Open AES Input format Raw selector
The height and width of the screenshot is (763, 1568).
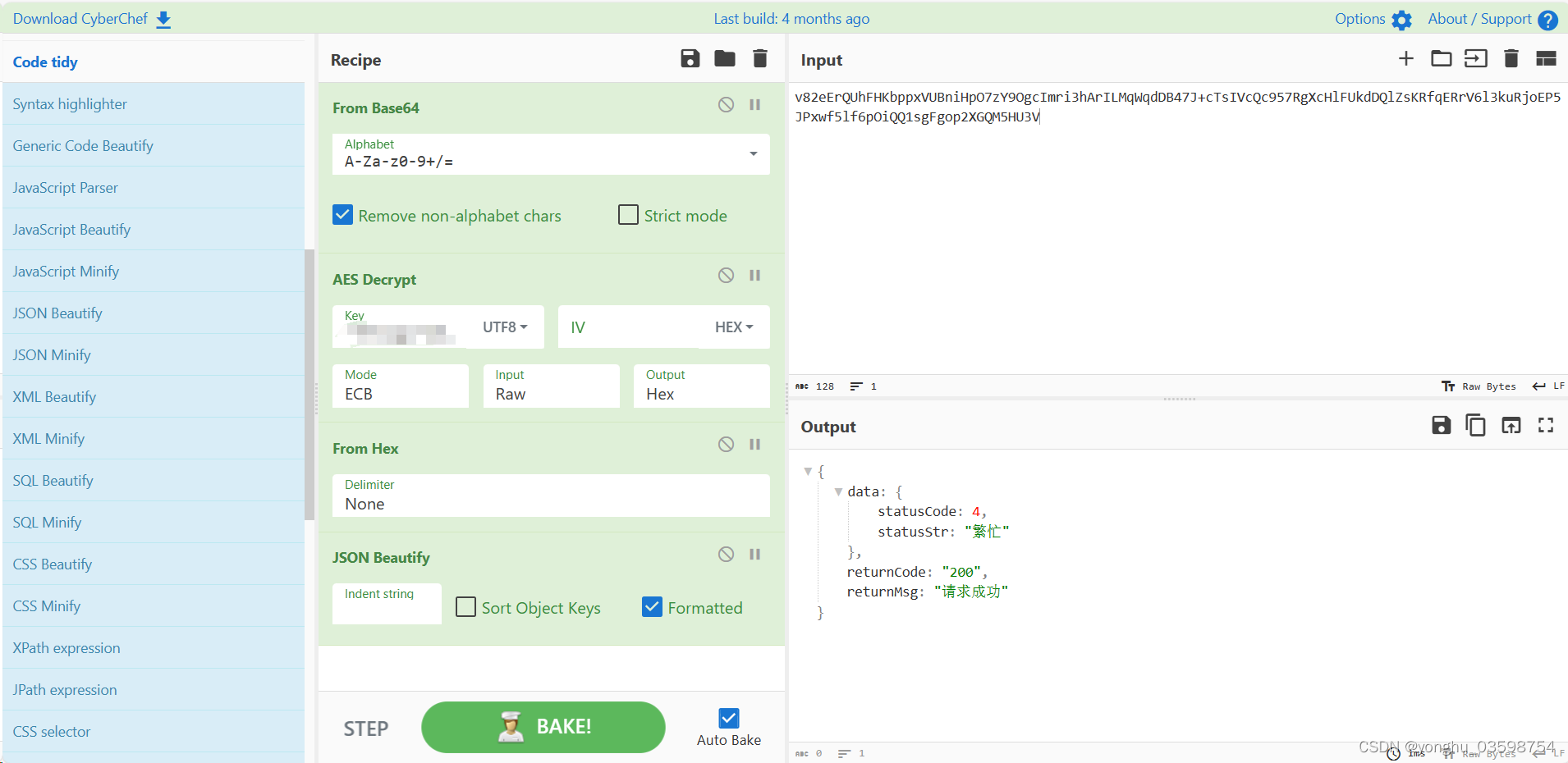point(551,386)
